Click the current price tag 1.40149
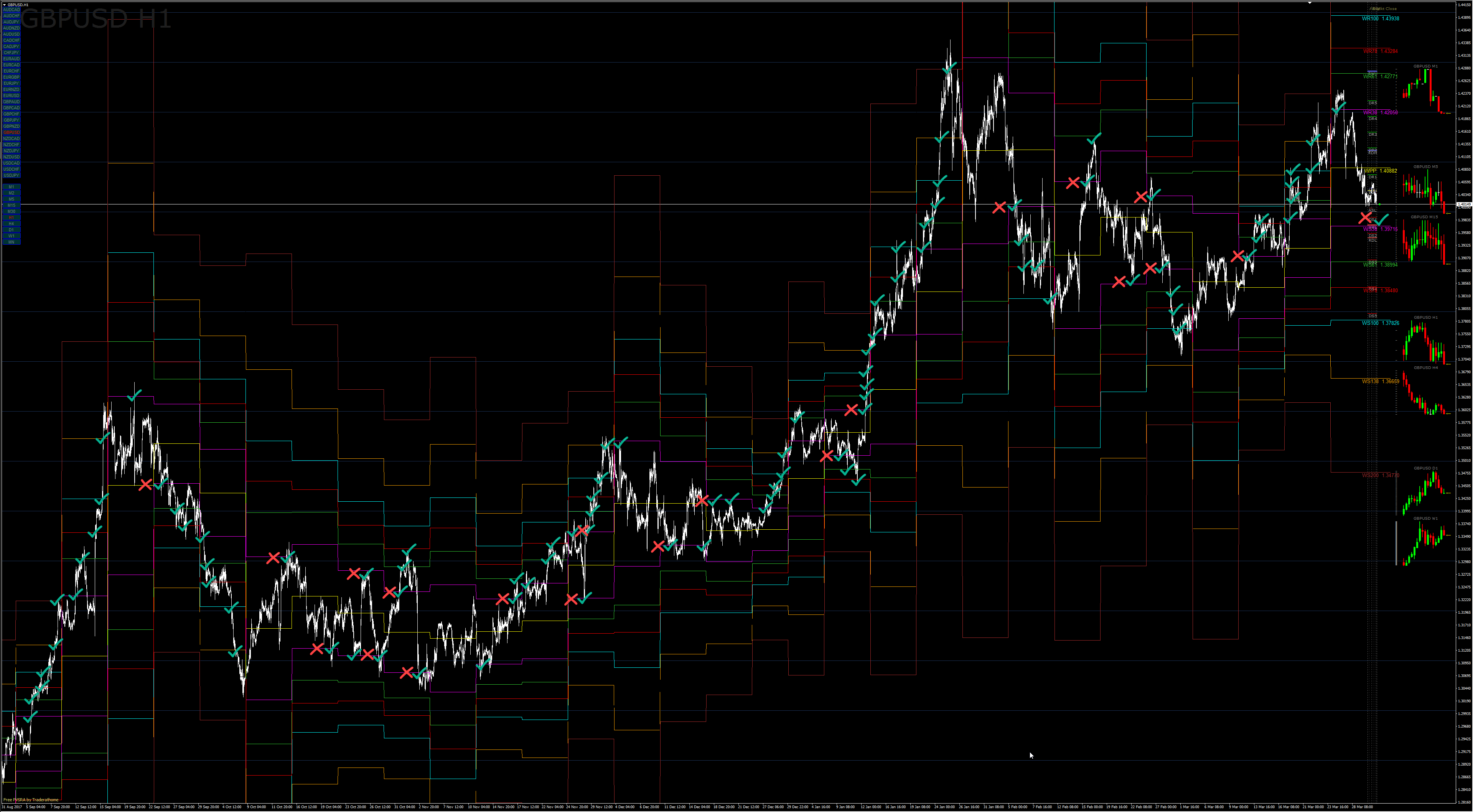The height and width of the screenshot is (812, 1473). click(1464, 204)
